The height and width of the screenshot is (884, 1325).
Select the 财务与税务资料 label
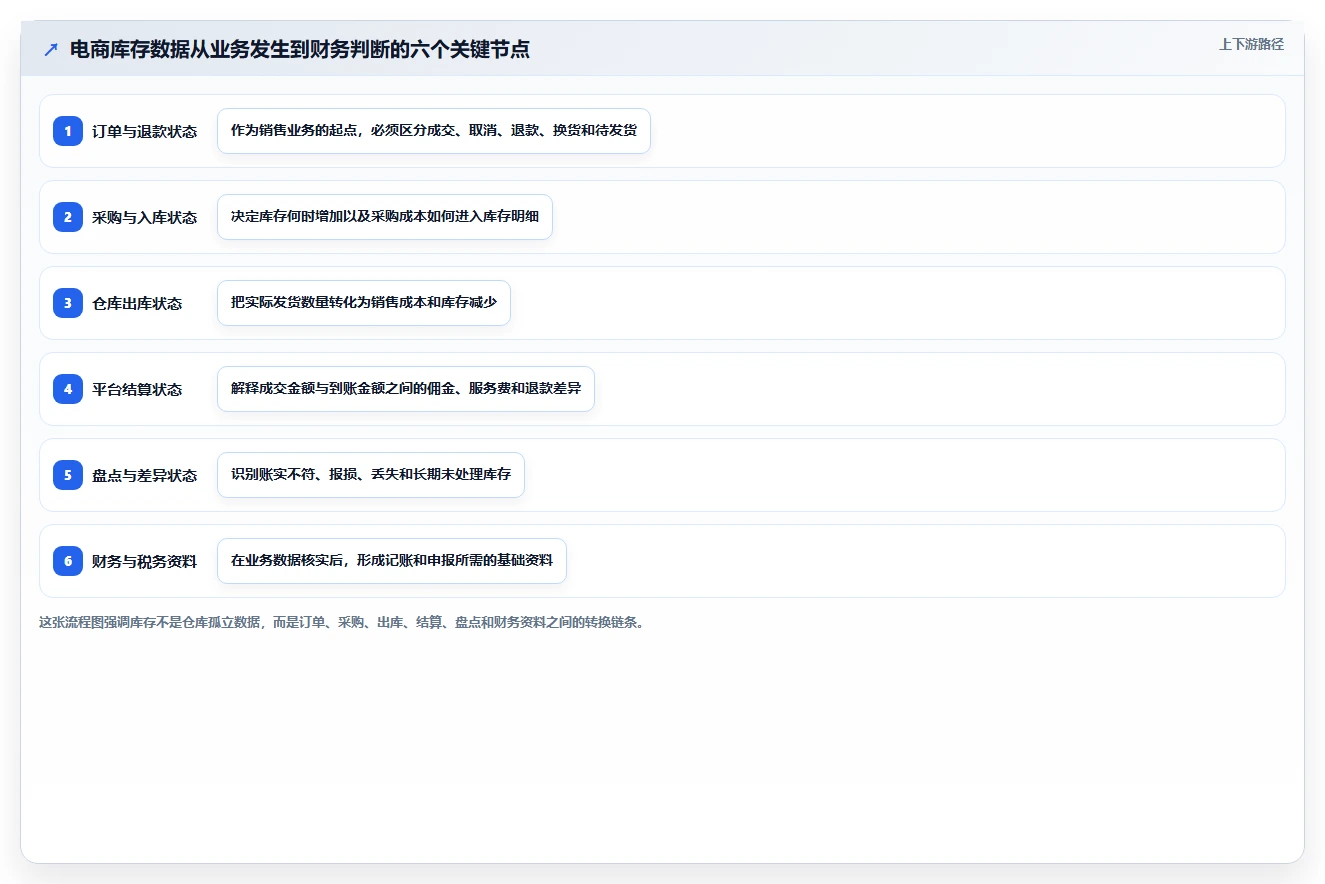click(144, 562)
